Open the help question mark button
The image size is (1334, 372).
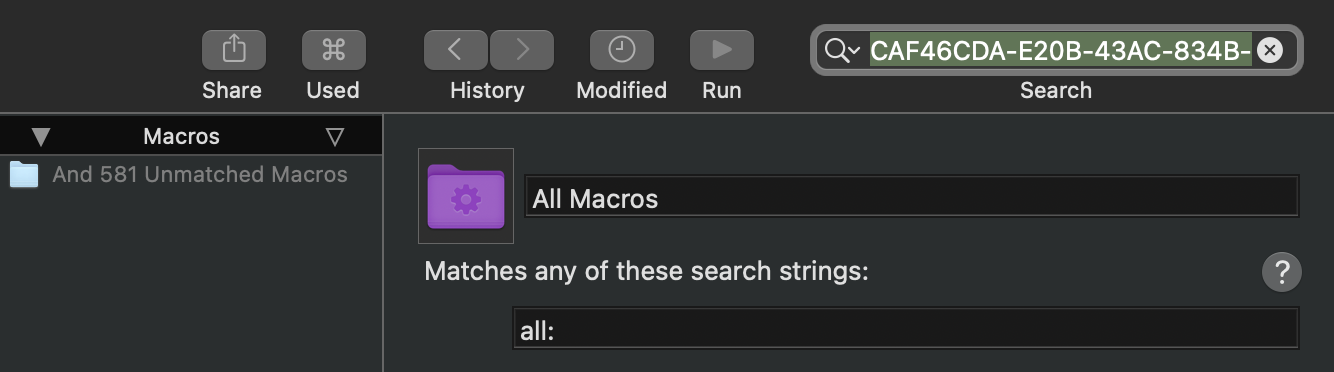[x=1281, y=272]
